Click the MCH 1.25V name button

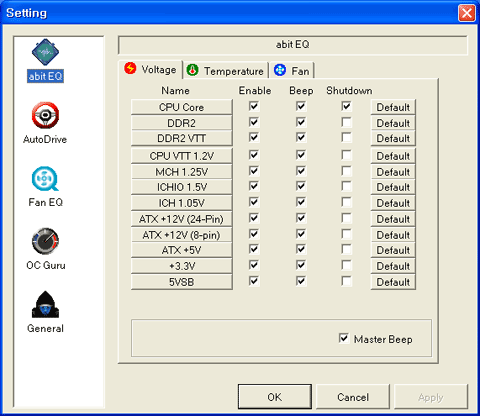pyautogui.click(x=182, y=172)
